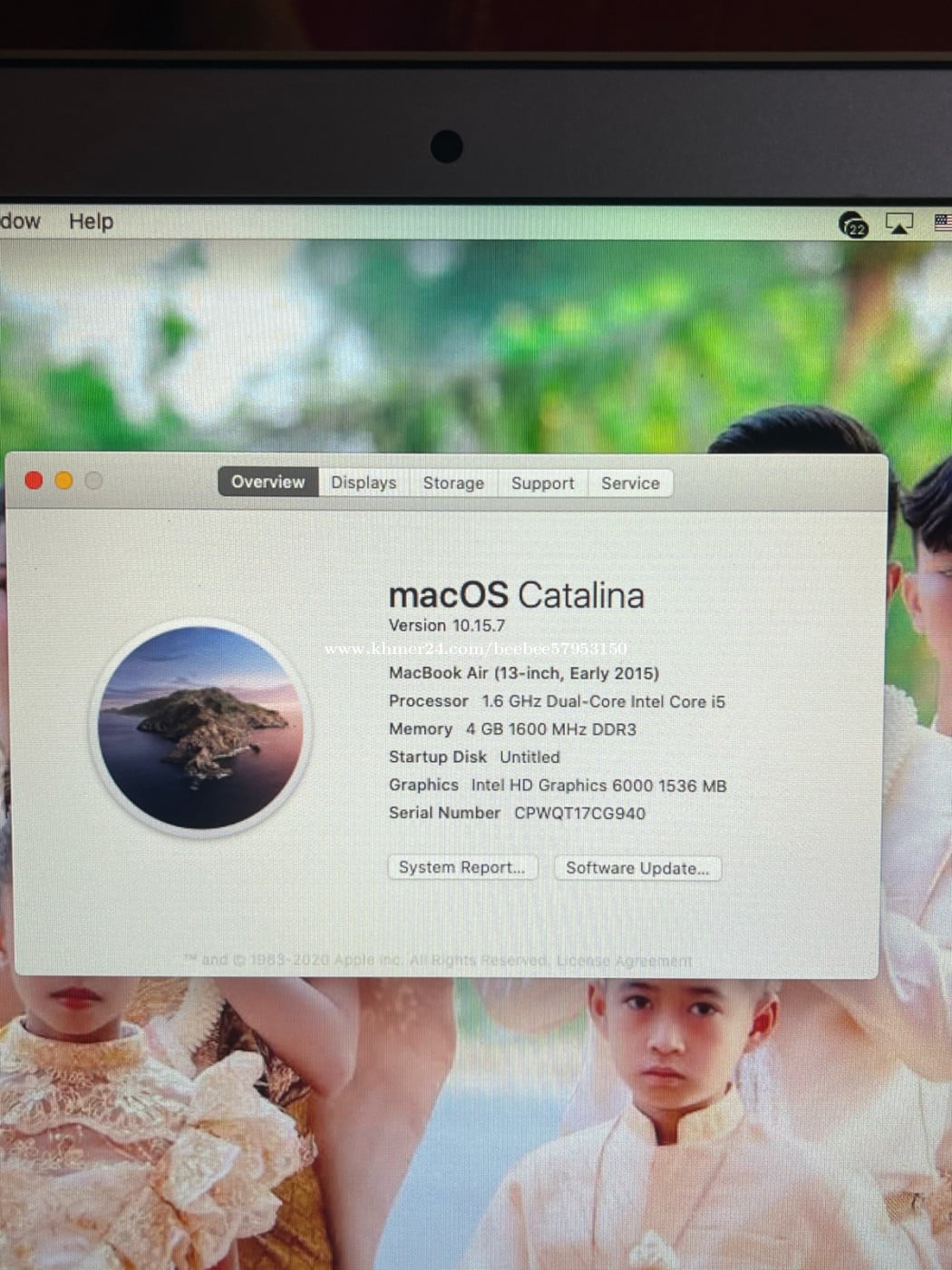
Task: Close the About This Mac window
Action: coord(34,481)
